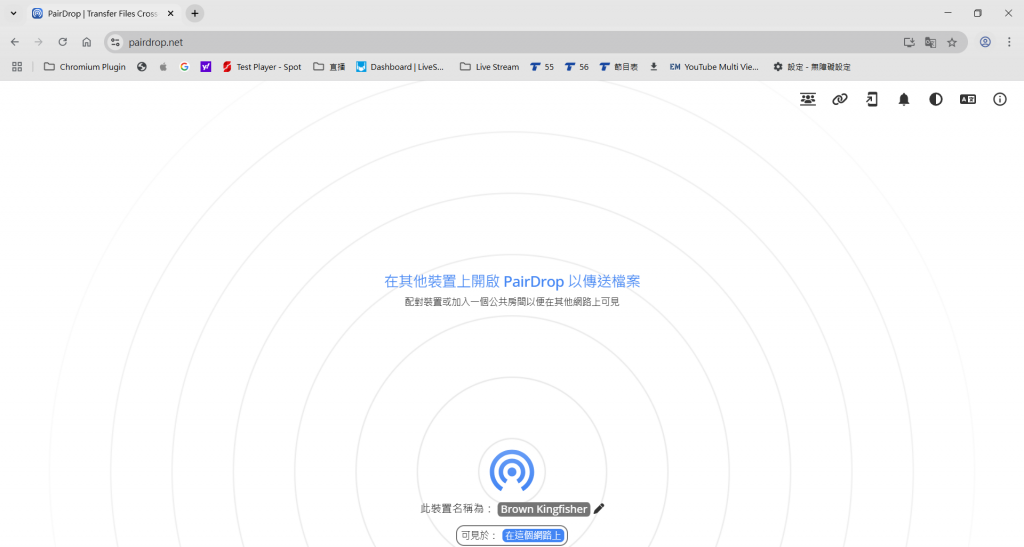Click the 在這個網路上 discovery badge

[x=533, y=535]
